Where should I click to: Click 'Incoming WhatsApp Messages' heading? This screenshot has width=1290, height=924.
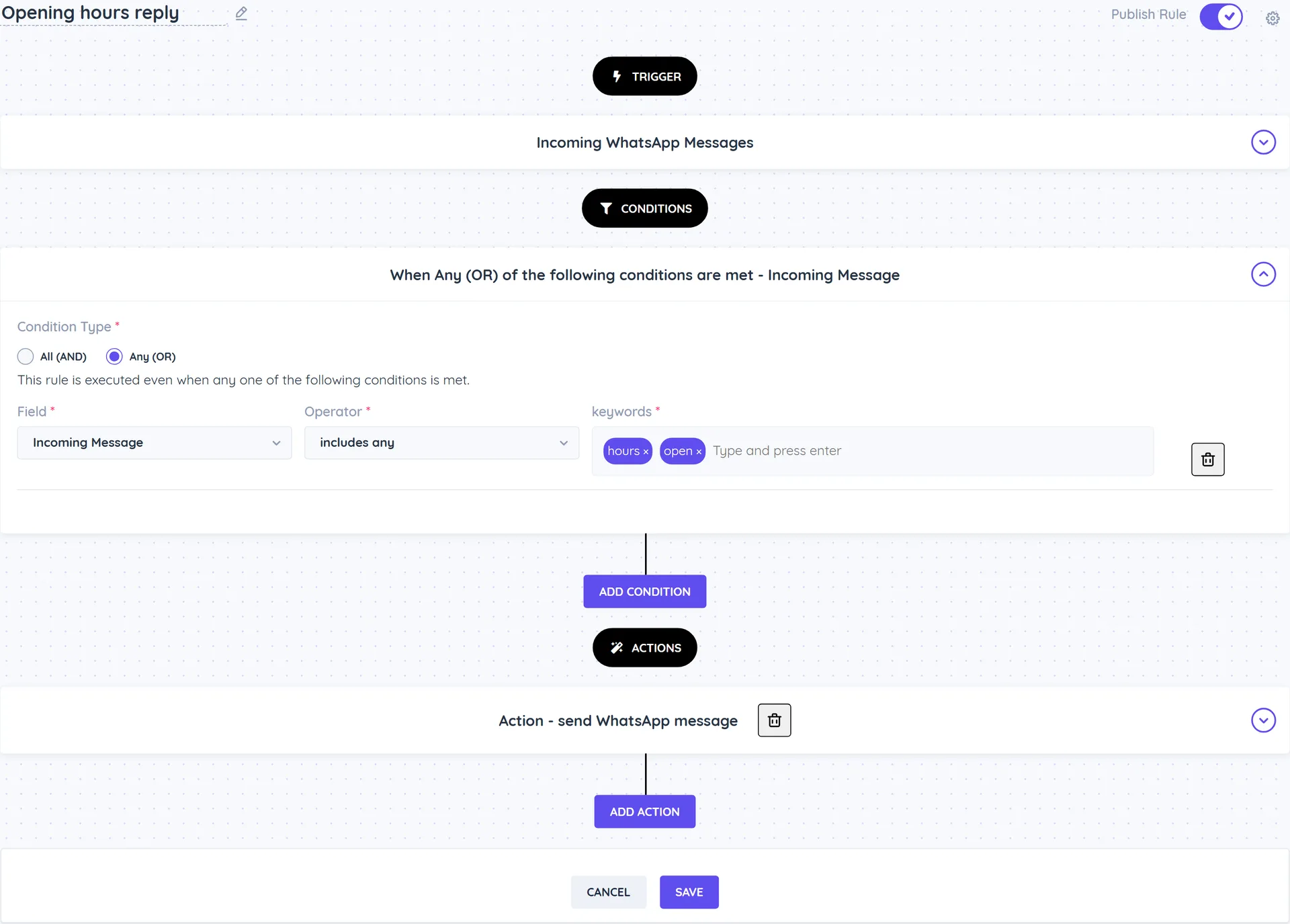pos(644,142)
